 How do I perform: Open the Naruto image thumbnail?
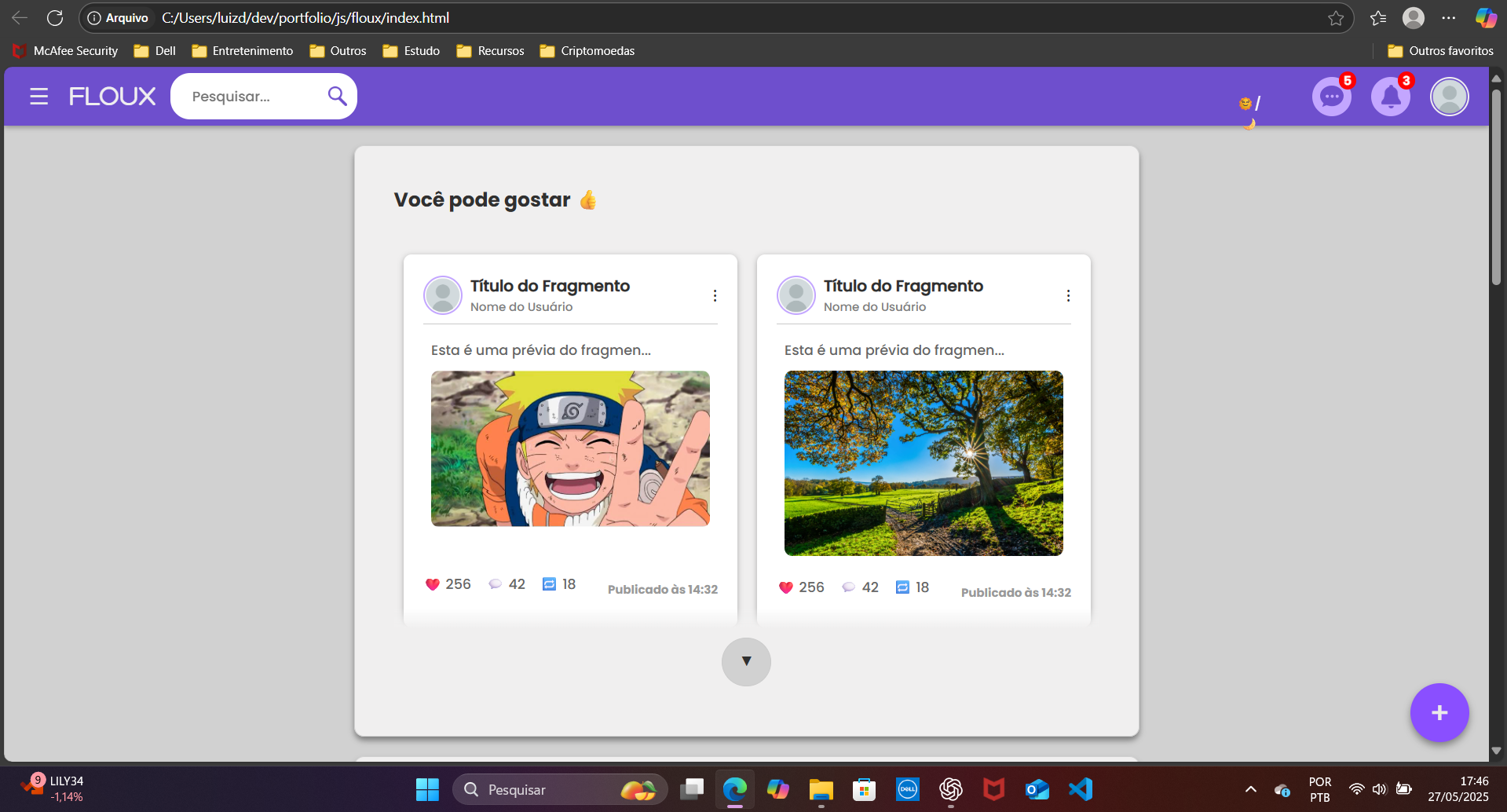(x=570, y=448)
